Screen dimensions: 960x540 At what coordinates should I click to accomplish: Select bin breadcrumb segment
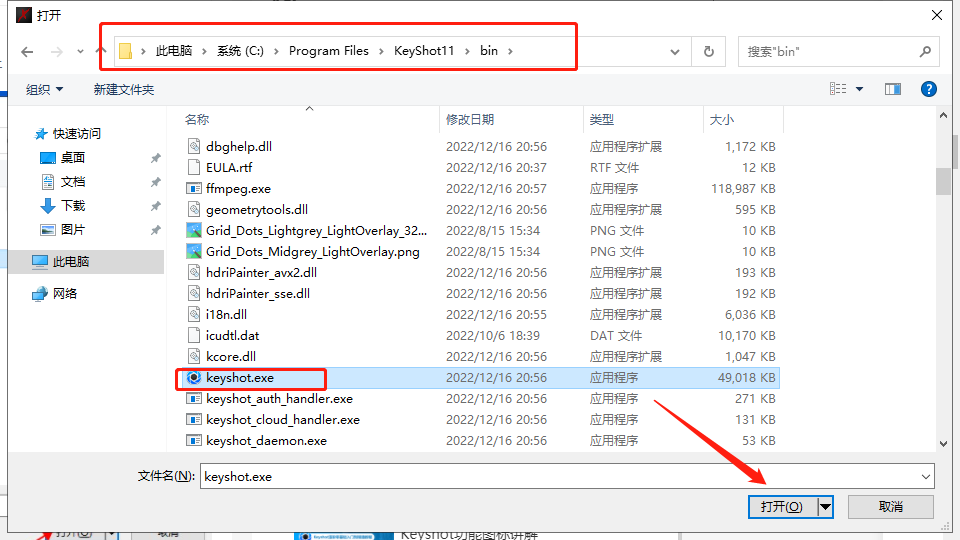pyautogui.click(x=489, y=51)
